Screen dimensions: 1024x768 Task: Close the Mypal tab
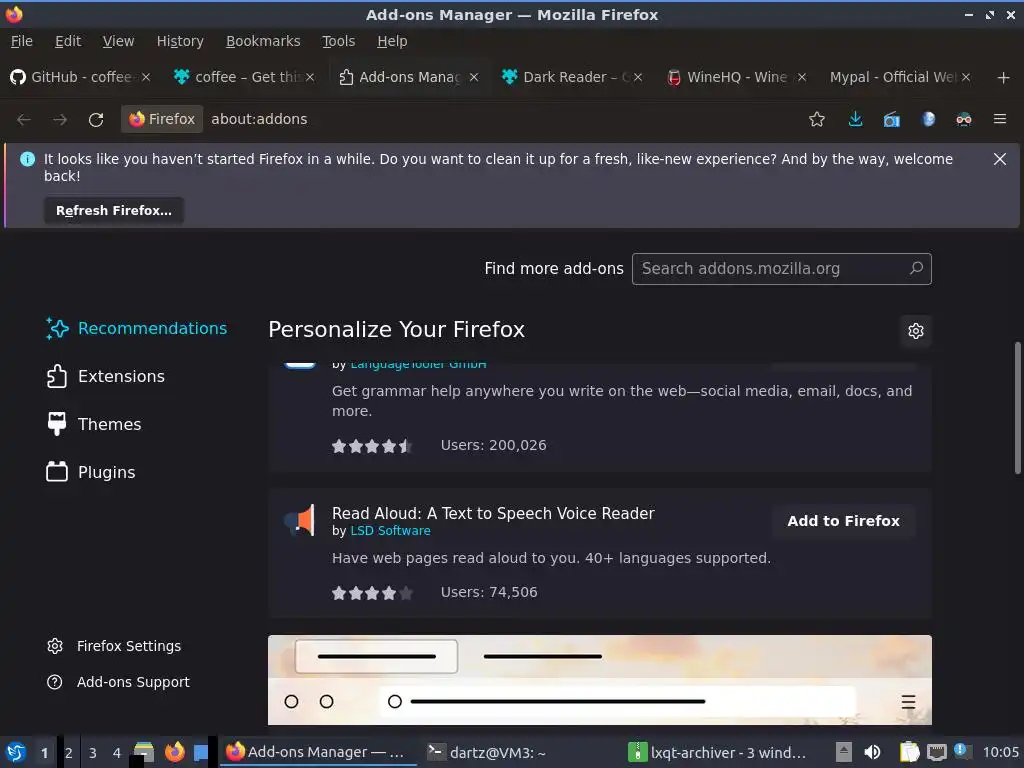966,77
